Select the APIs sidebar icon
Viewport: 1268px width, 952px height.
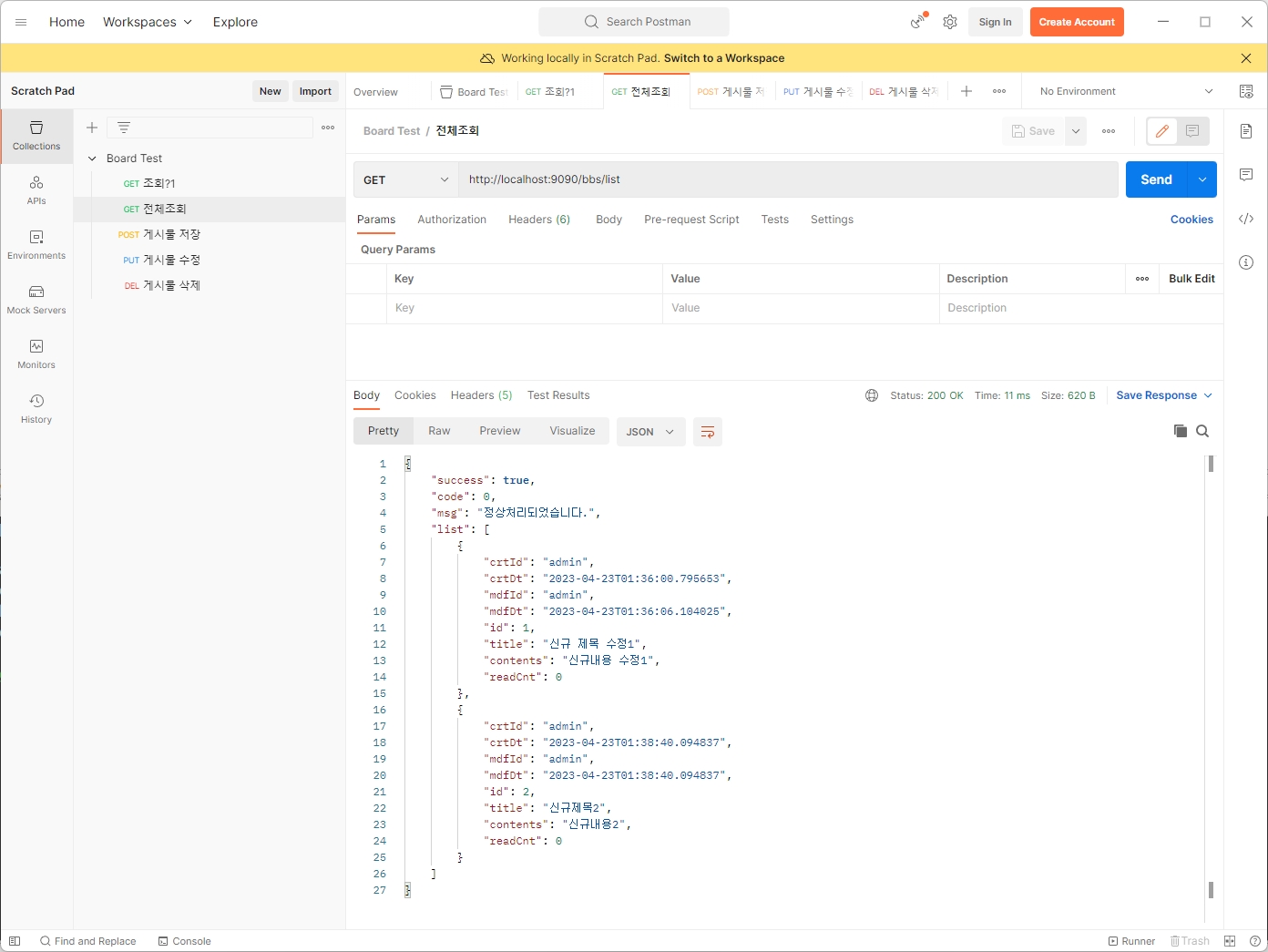36,190
